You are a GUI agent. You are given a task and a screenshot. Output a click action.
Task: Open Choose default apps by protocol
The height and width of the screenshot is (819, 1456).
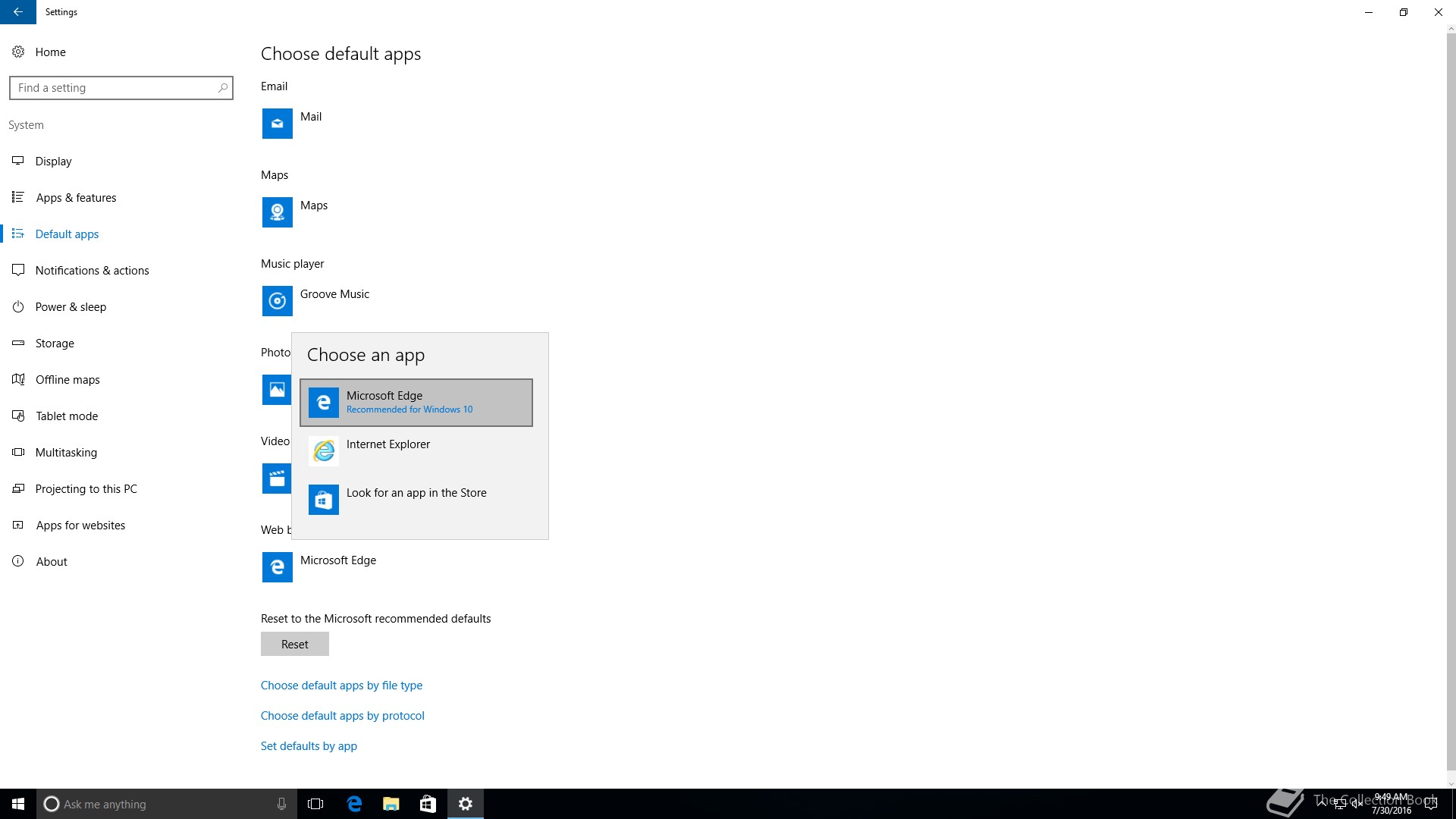pos(343,715)
